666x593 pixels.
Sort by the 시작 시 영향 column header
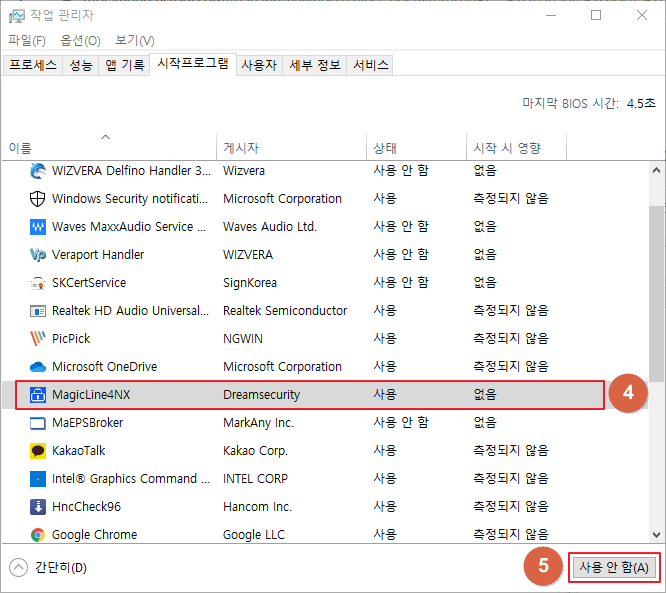(x=516, y=147)
